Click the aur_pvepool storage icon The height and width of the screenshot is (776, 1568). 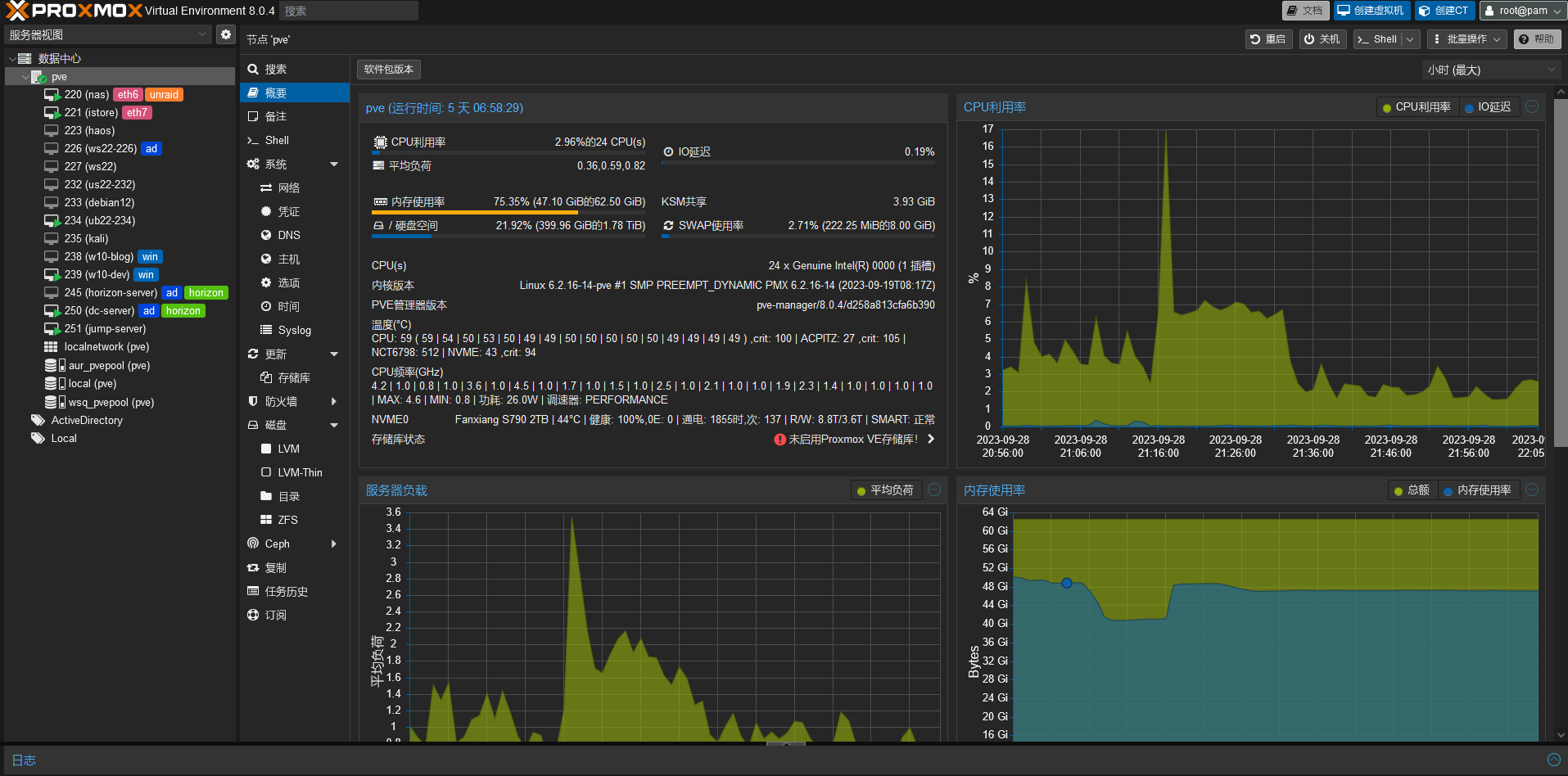point(54,366)
